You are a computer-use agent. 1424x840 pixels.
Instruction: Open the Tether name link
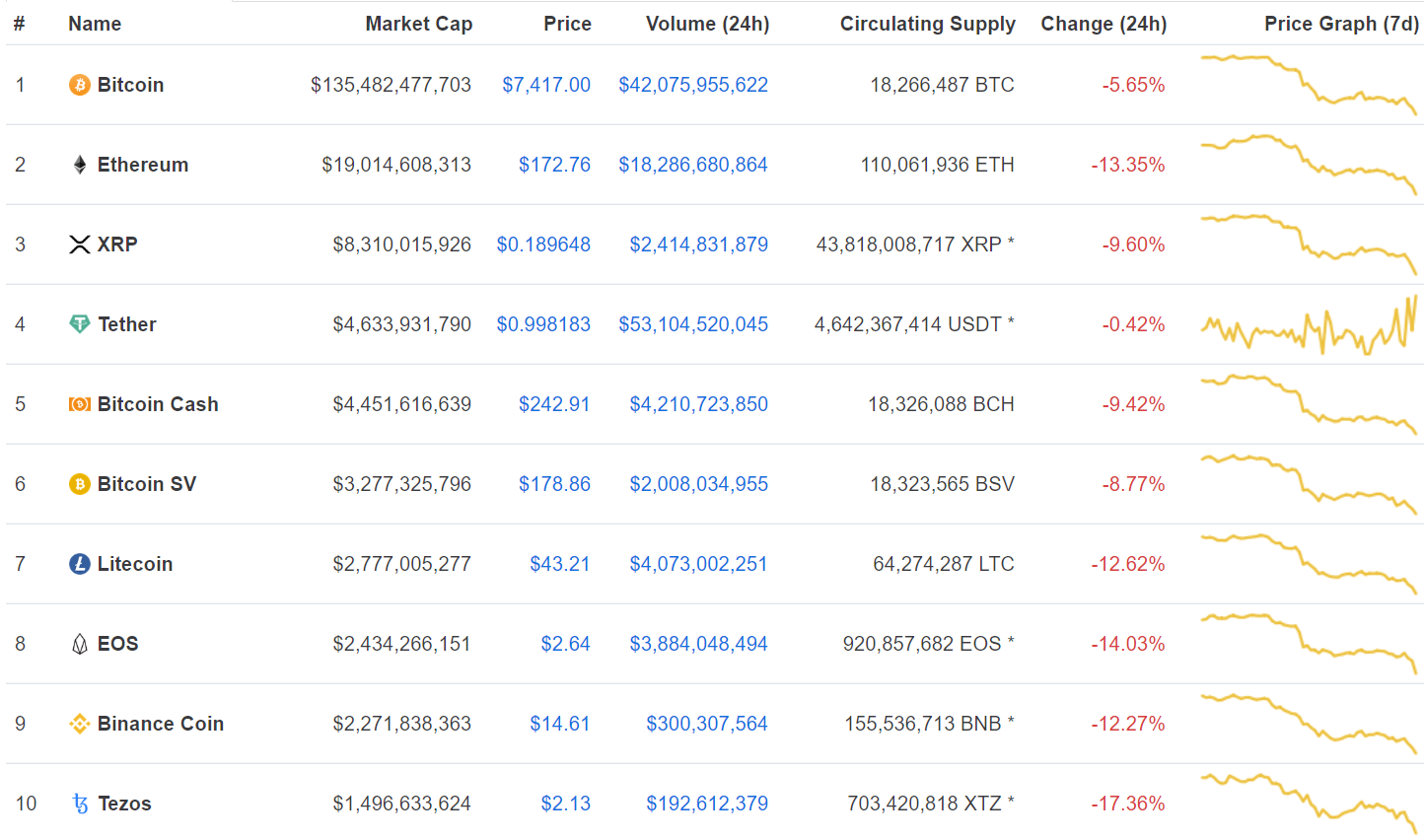(127, 324)
